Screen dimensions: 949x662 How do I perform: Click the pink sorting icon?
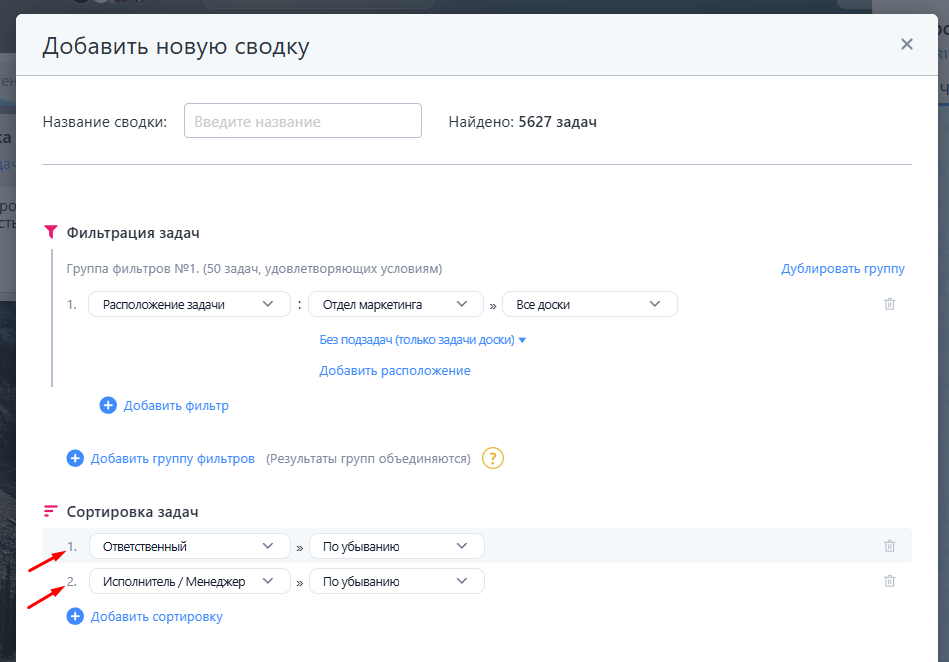pyautogui.click(x=51, y=511)
